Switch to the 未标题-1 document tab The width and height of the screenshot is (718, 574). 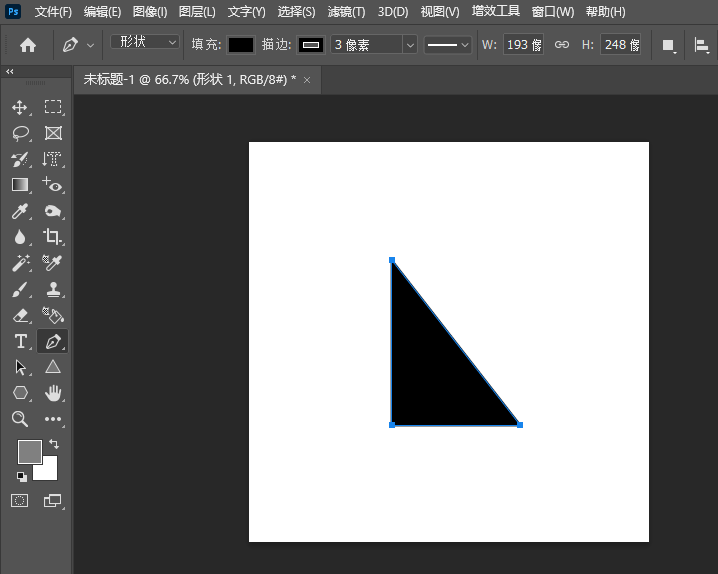pos(189,79)
